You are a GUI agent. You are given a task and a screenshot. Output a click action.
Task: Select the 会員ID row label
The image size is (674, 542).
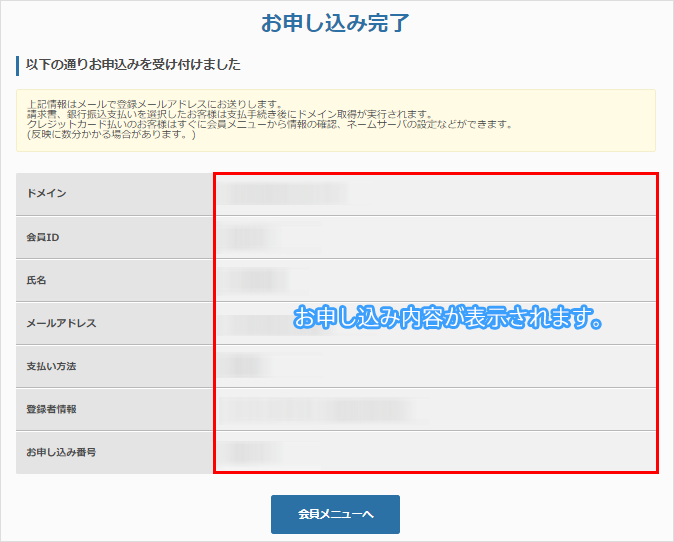pyautogui.click(x=44, y=237)
